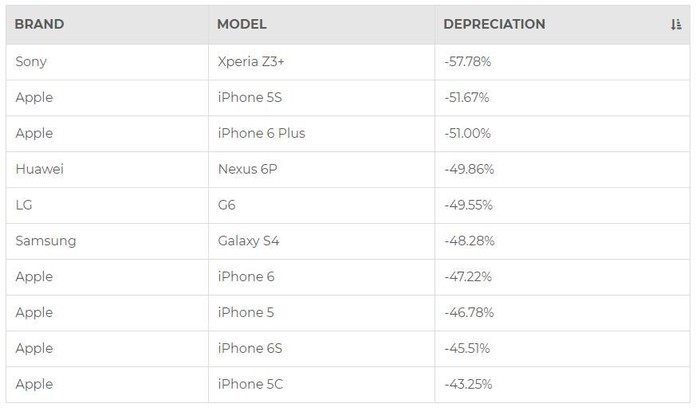Image resolution: width=700 pixels, height=411 pixels.
Task: Select the -51.67% depreciation cell
Action: (x=467, y=97)
